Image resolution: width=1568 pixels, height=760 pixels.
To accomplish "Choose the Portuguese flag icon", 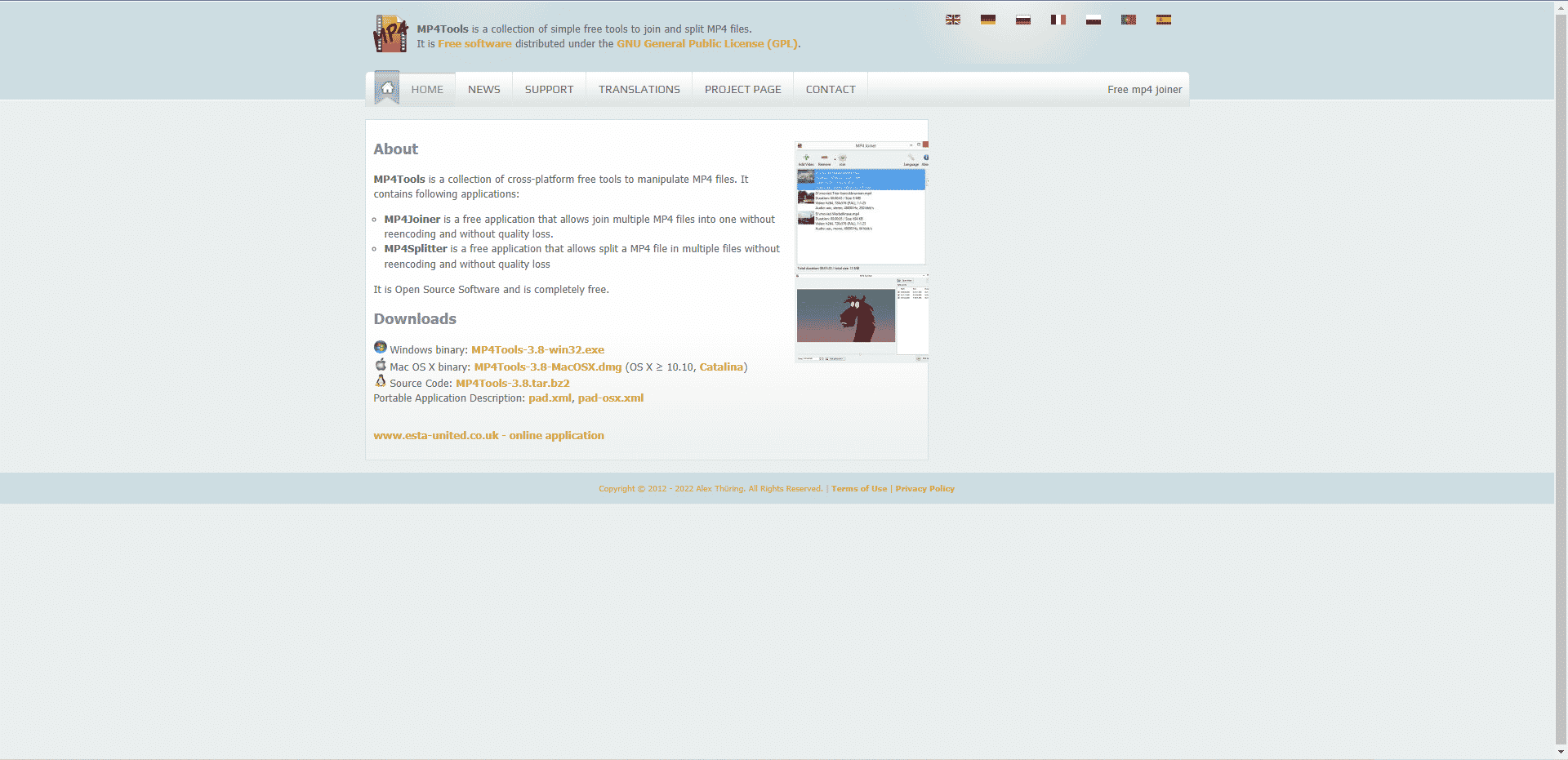I will coord(1129,20).
